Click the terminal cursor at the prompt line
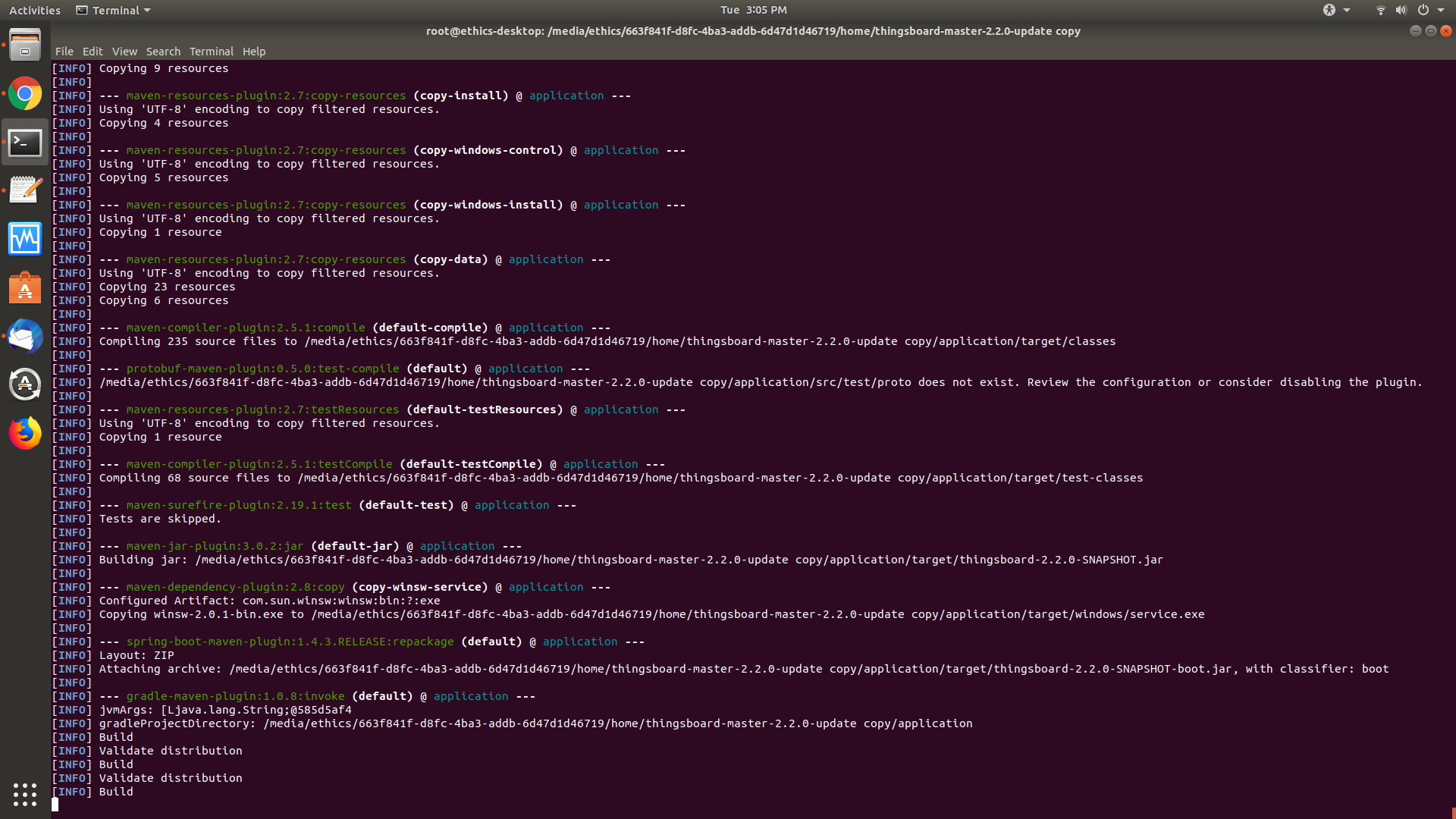 55,805
